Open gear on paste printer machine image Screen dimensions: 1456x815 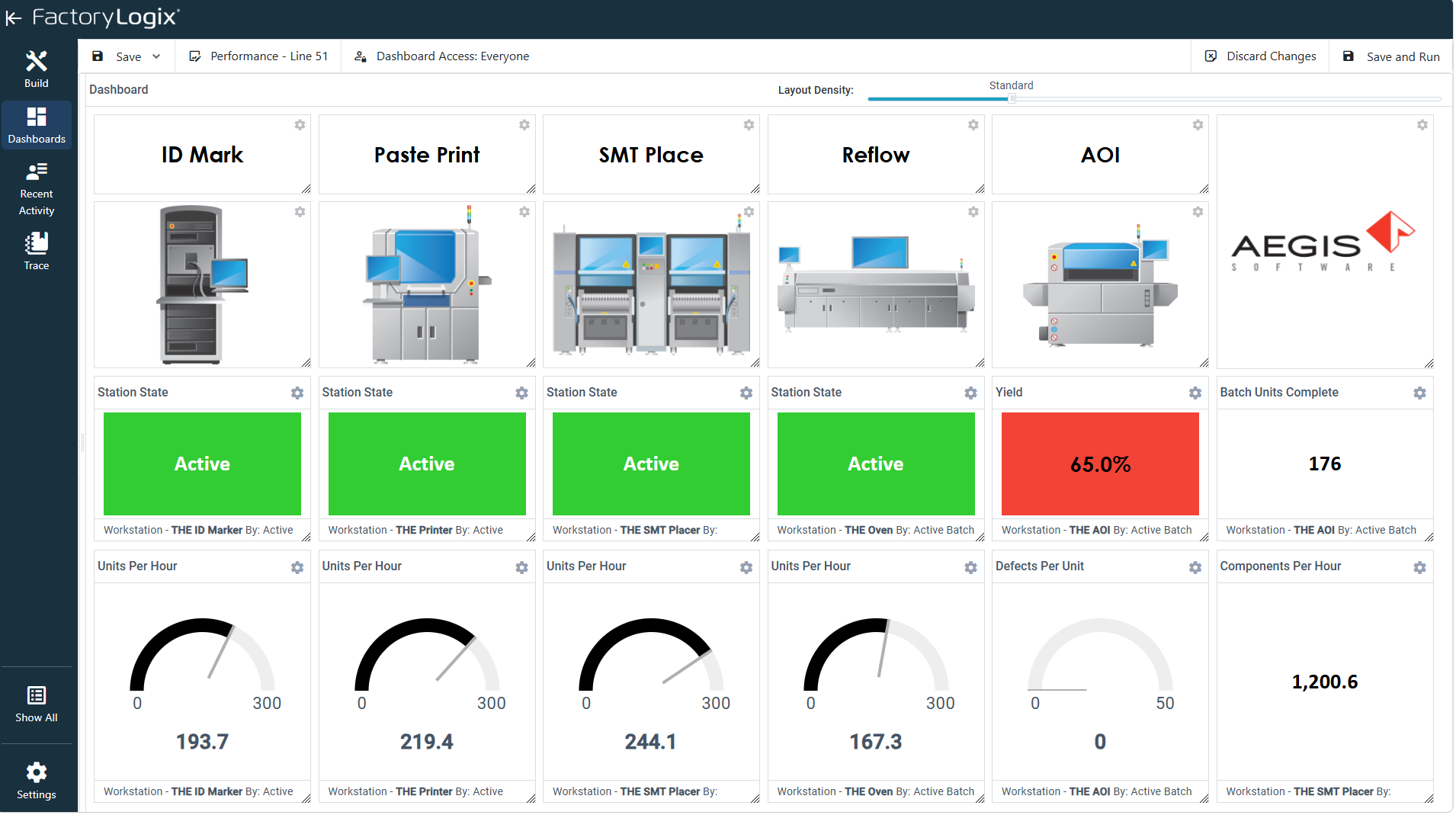pos(524,212)
